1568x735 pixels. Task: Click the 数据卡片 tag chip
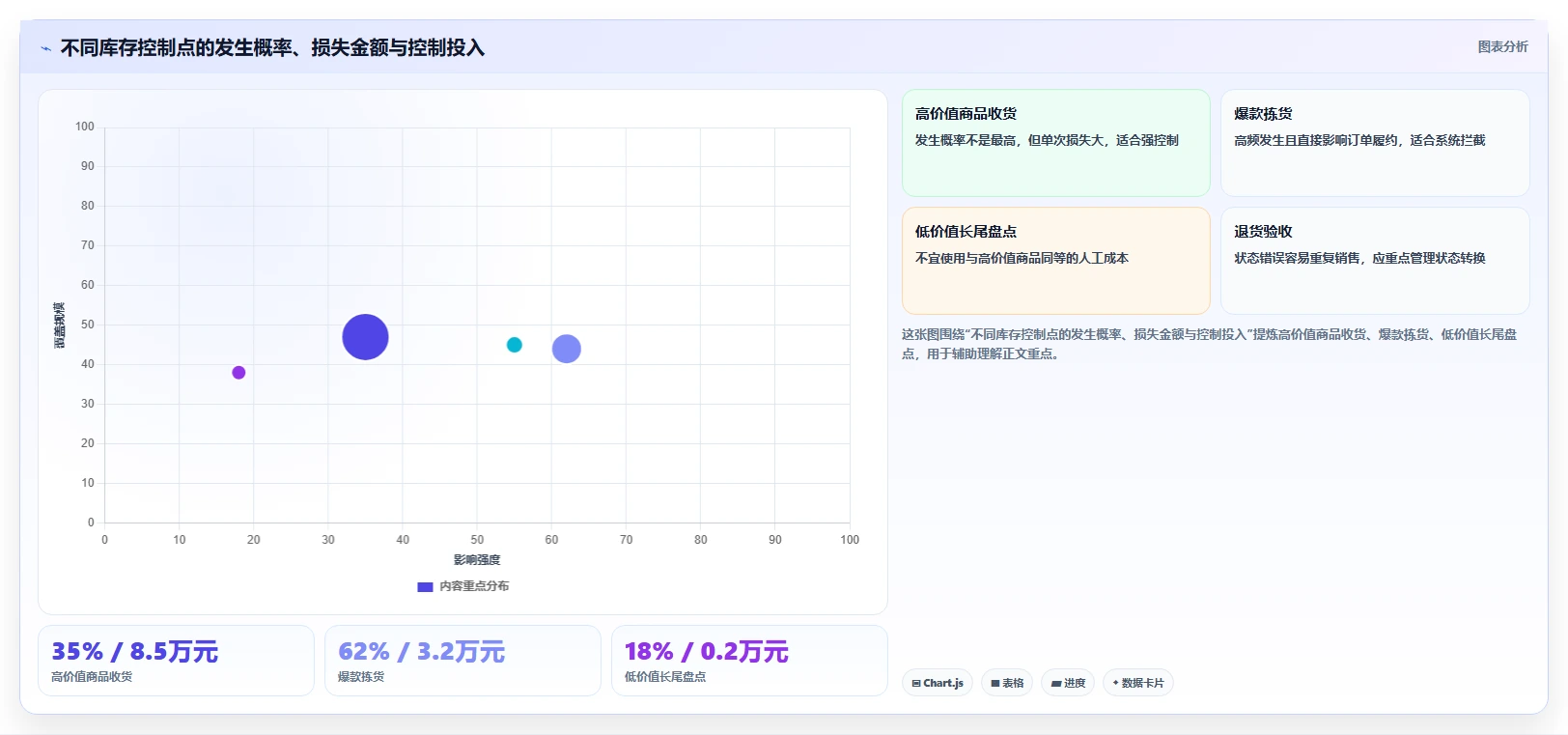(x=1138, y=683)
